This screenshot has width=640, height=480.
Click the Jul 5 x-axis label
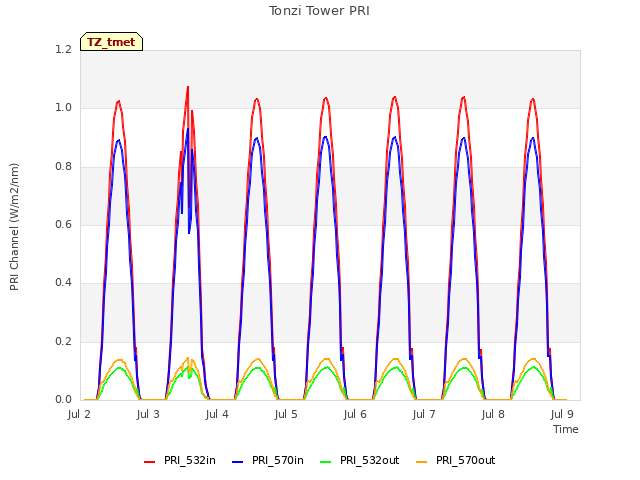click(x=286, y=414)
